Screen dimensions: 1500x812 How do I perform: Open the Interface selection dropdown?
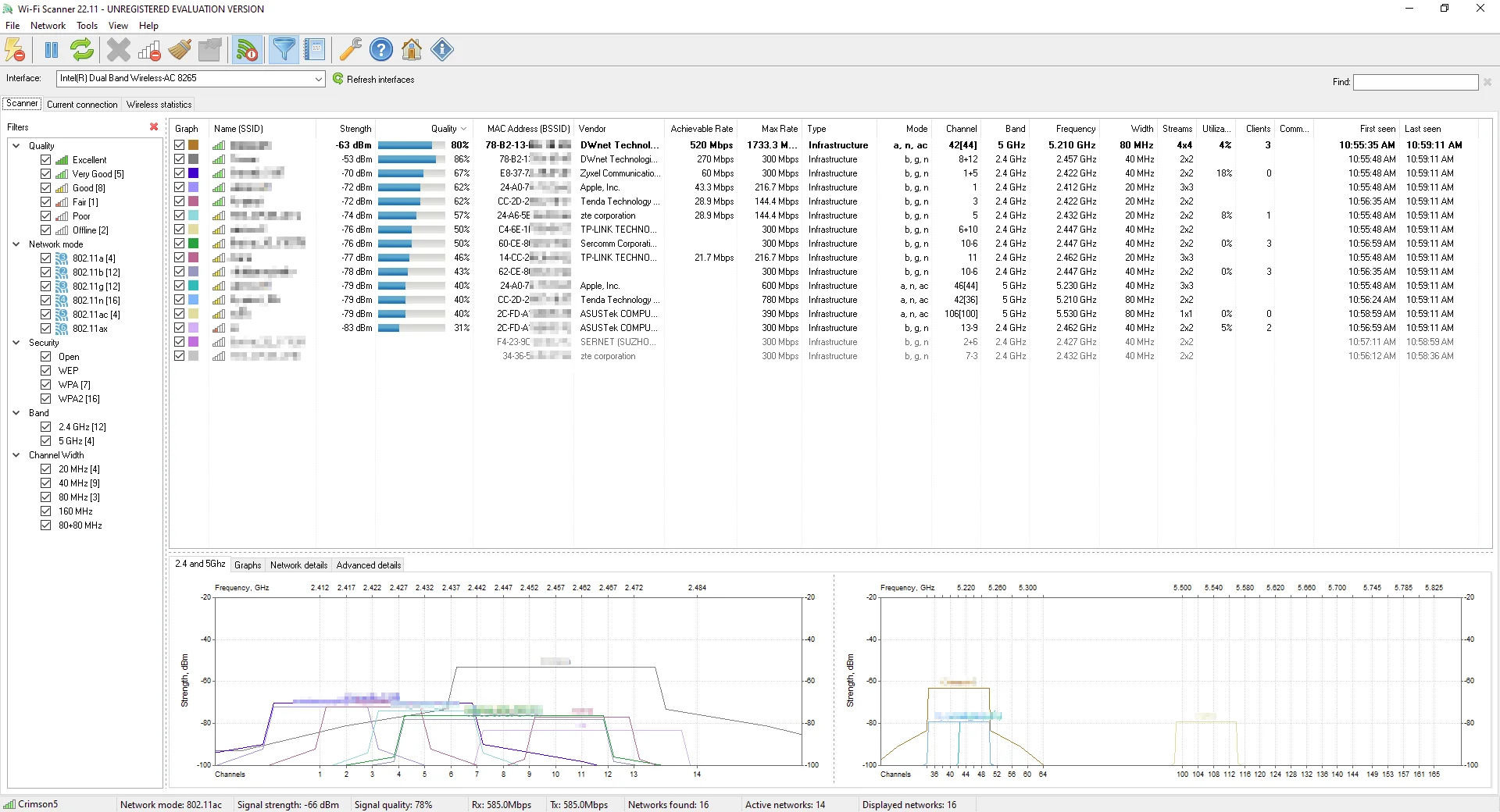point(319,78)
